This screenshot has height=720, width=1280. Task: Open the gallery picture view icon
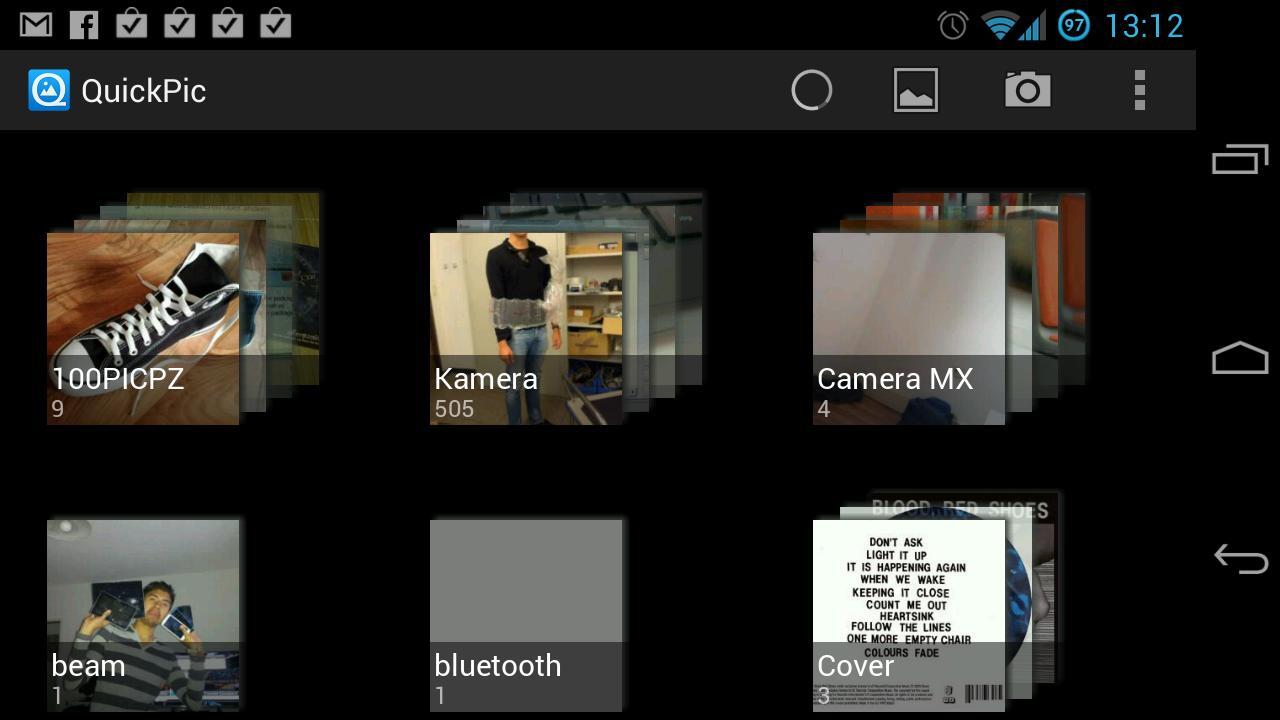click(915, 90)
